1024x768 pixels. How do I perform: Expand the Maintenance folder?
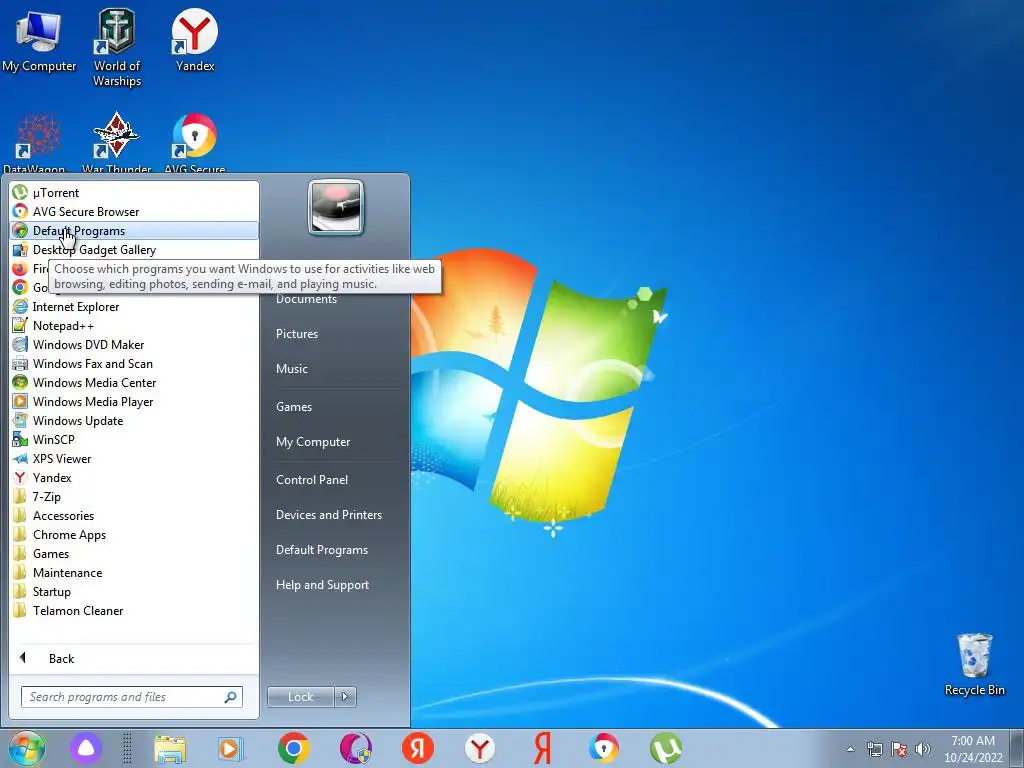tap(134, 572)
